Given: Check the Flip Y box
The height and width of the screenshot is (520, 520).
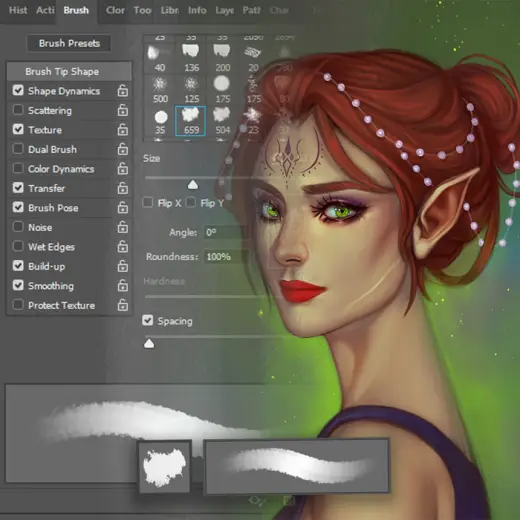Looking at the screenshot, I should pyautogui.click(x=191, y=202).
